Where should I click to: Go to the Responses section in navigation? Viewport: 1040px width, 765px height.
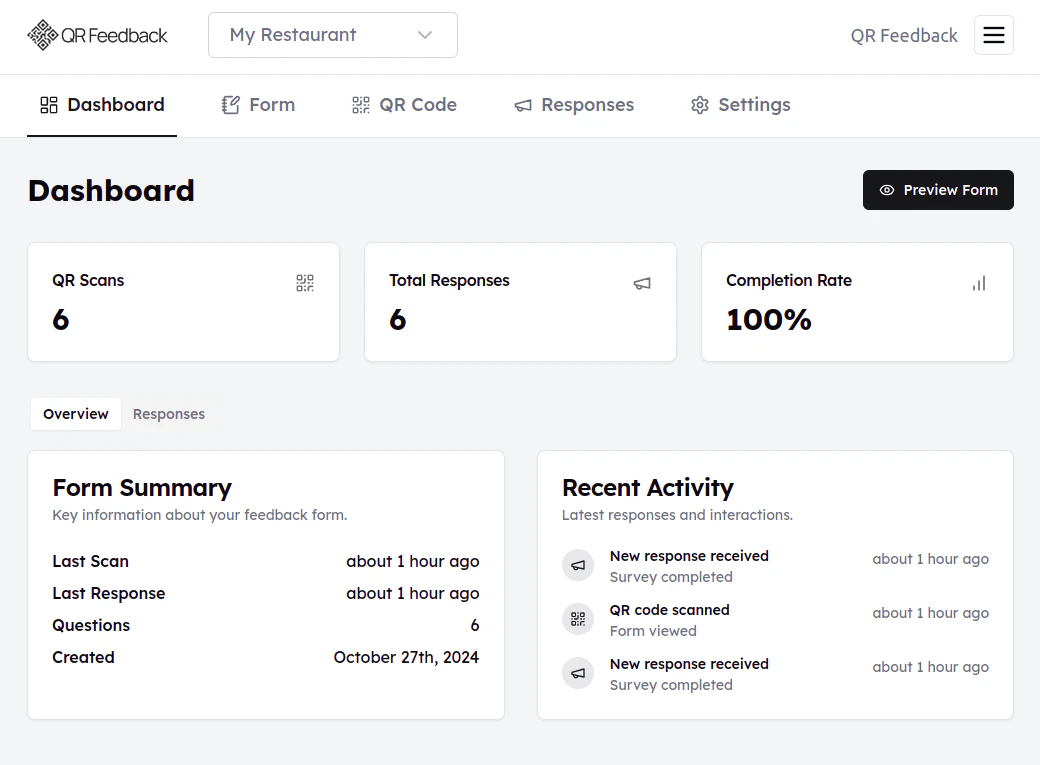(574, 104)
